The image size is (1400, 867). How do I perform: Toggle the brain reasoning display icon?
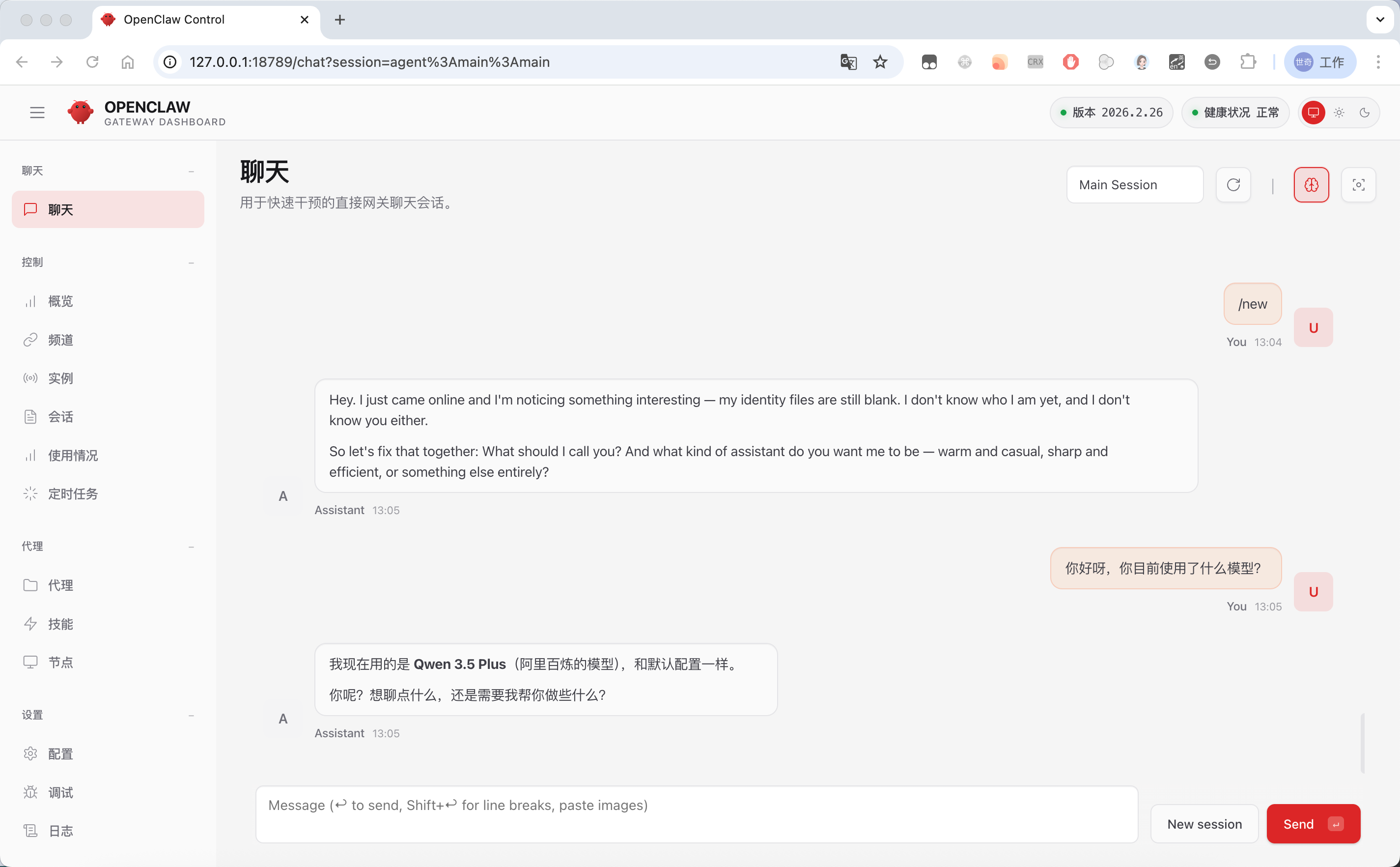click(x=1311, y=185)
